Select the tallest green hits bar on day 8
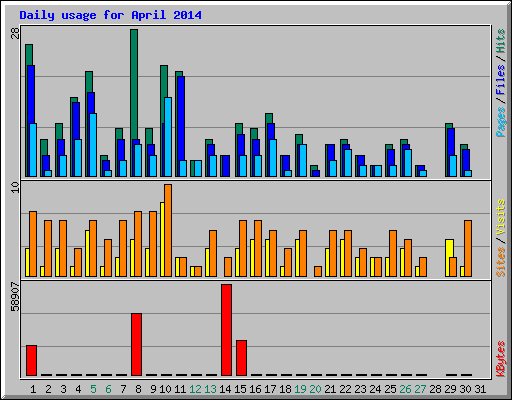Screen dimensions: 512x400 pyautogui.click(x=134, y=84)
